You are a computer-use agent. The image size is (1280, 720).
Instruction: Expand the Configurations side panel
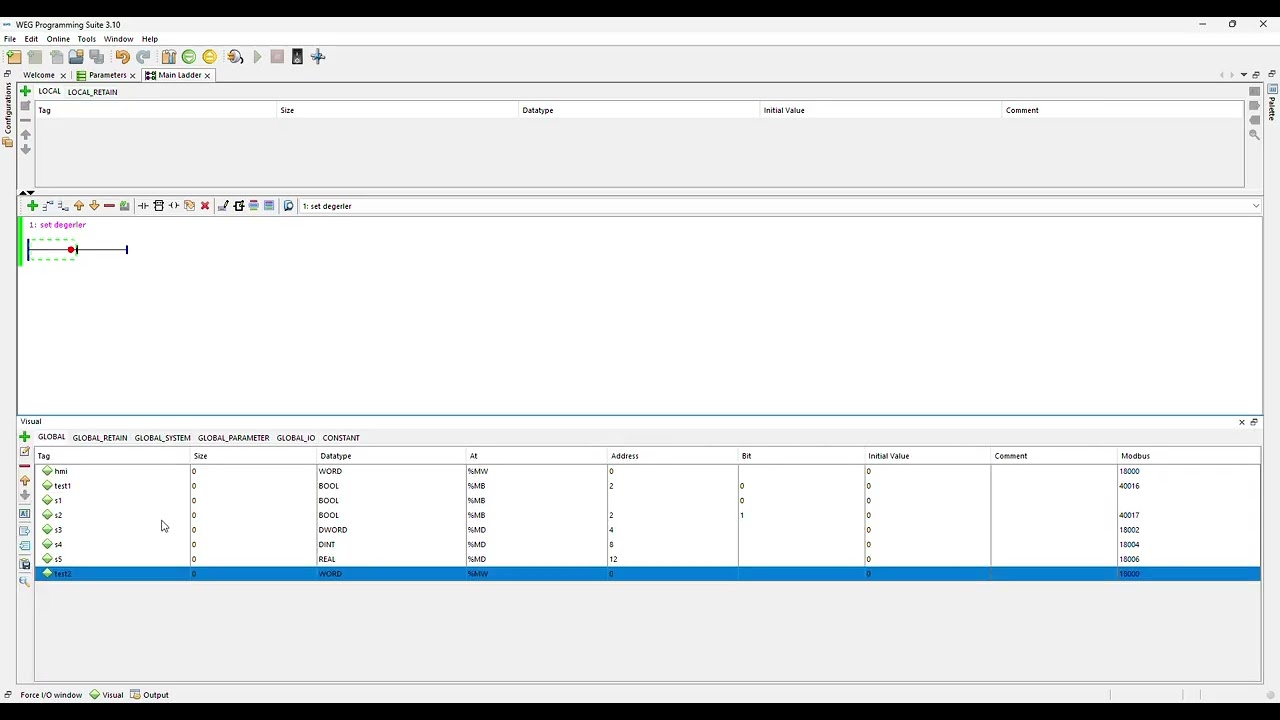coord(8,112)
